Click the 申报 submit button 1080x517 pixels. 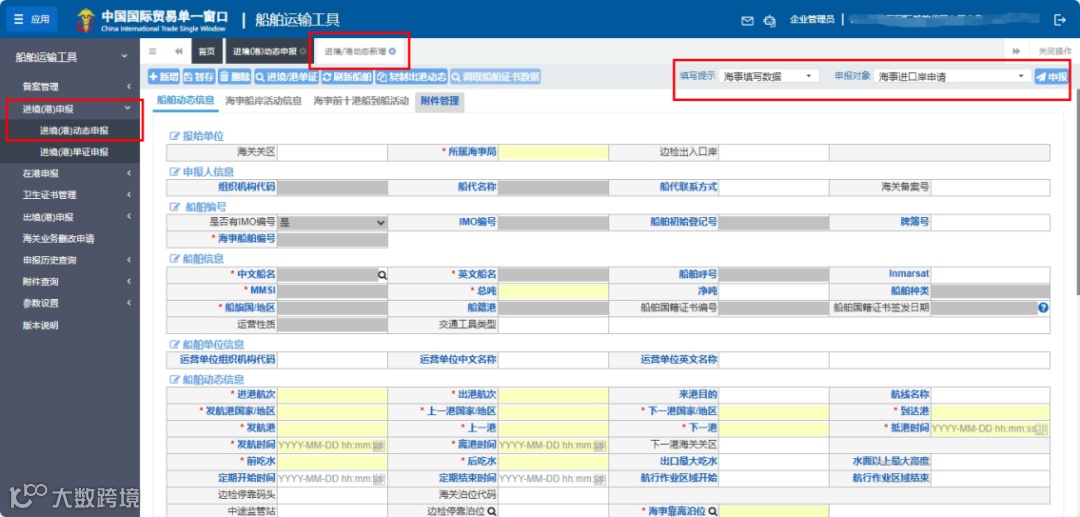click(x=1051, y=76)
